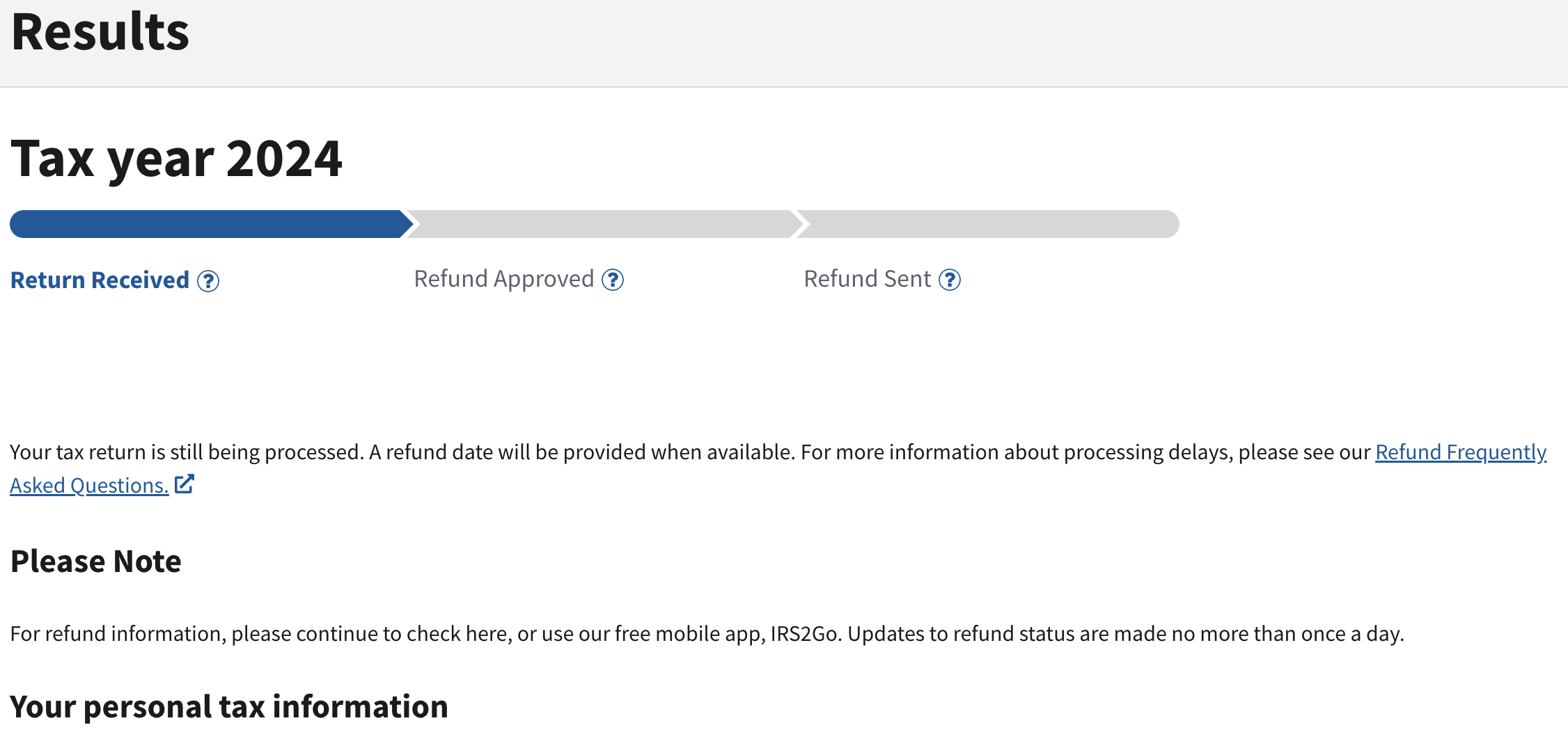The image size is (1568, 739).
Task: Click the Results page heading
Action: [x=100, y=32]
